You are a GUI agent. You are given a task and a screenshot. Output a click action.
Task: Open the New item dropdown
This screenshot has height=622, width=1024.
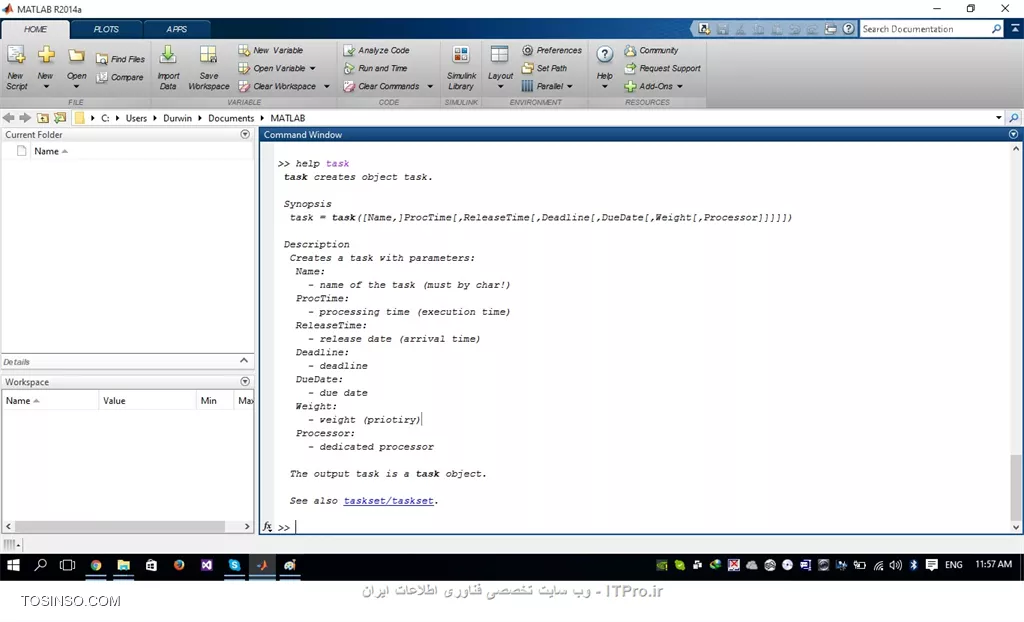(x=46, y=86)
